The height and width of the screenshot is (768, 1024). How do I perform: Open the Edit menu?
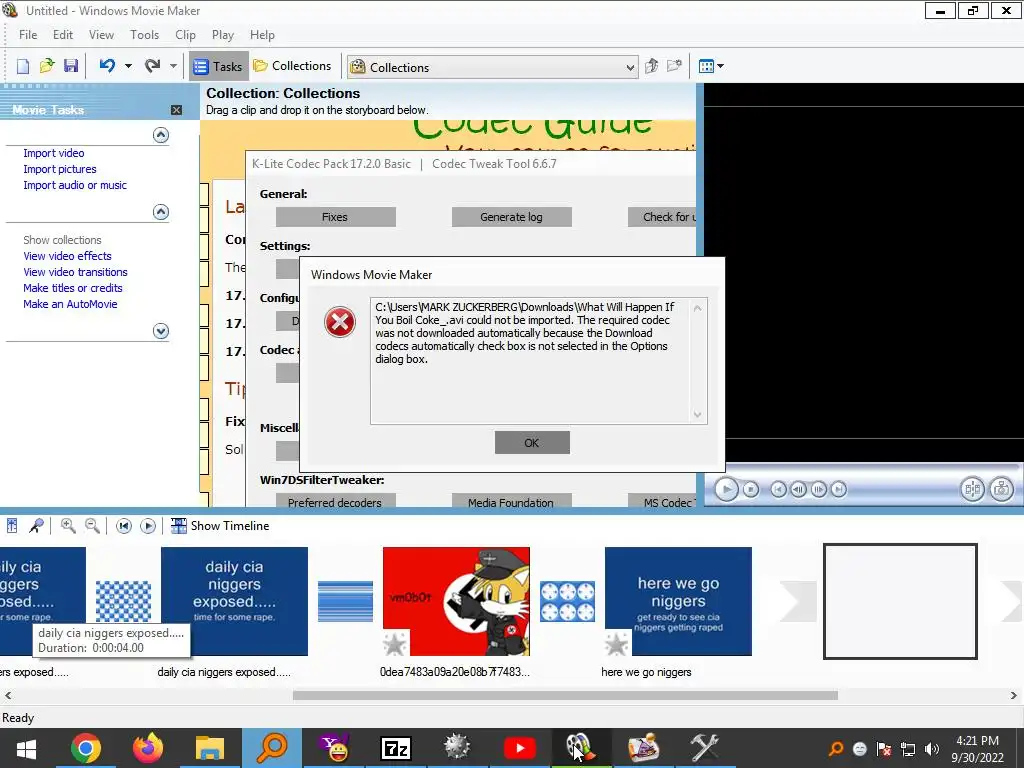63,35
